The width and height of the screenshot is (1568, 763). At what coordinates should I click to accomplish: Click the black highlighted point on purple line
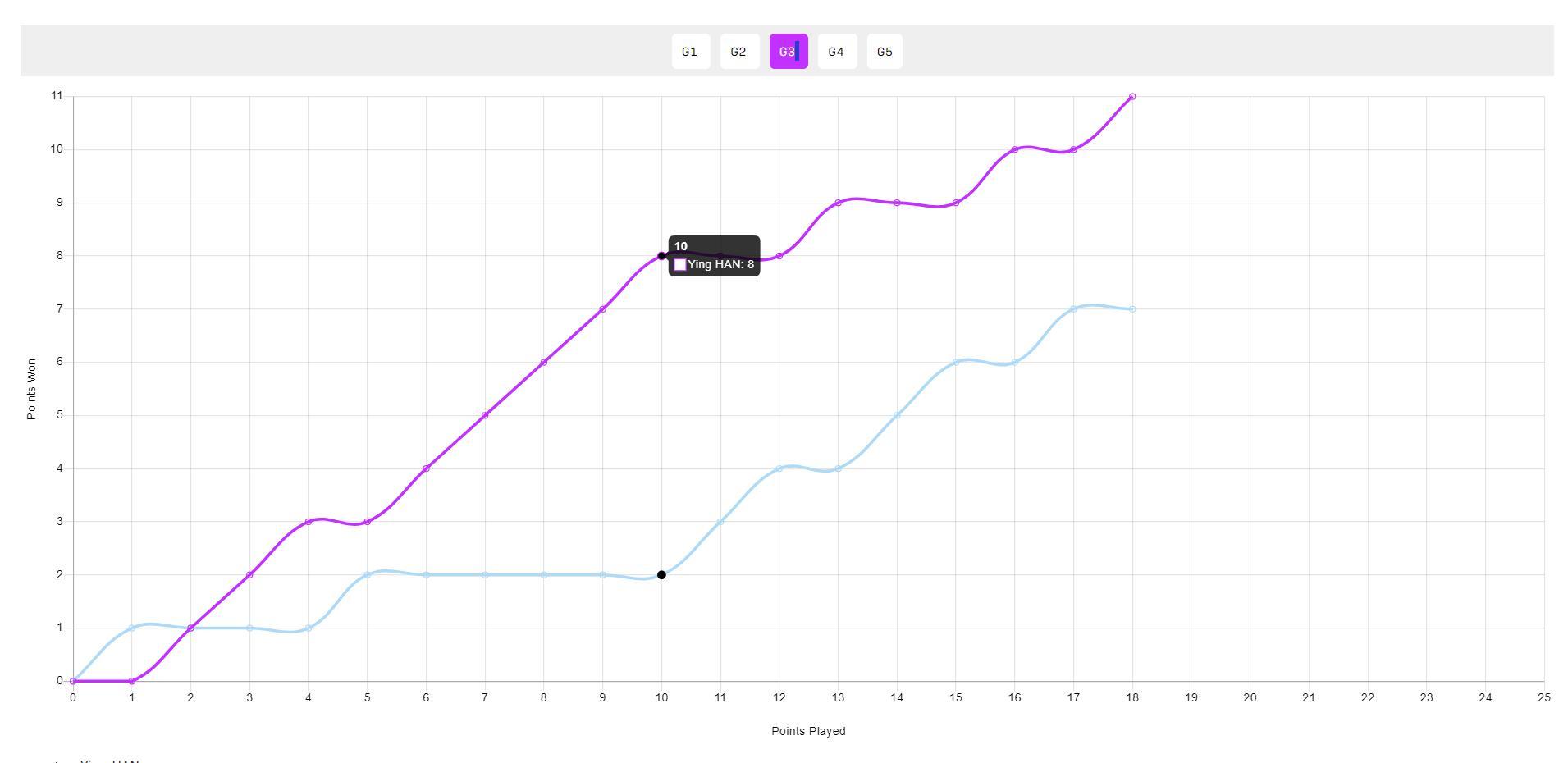coord(661,256)
